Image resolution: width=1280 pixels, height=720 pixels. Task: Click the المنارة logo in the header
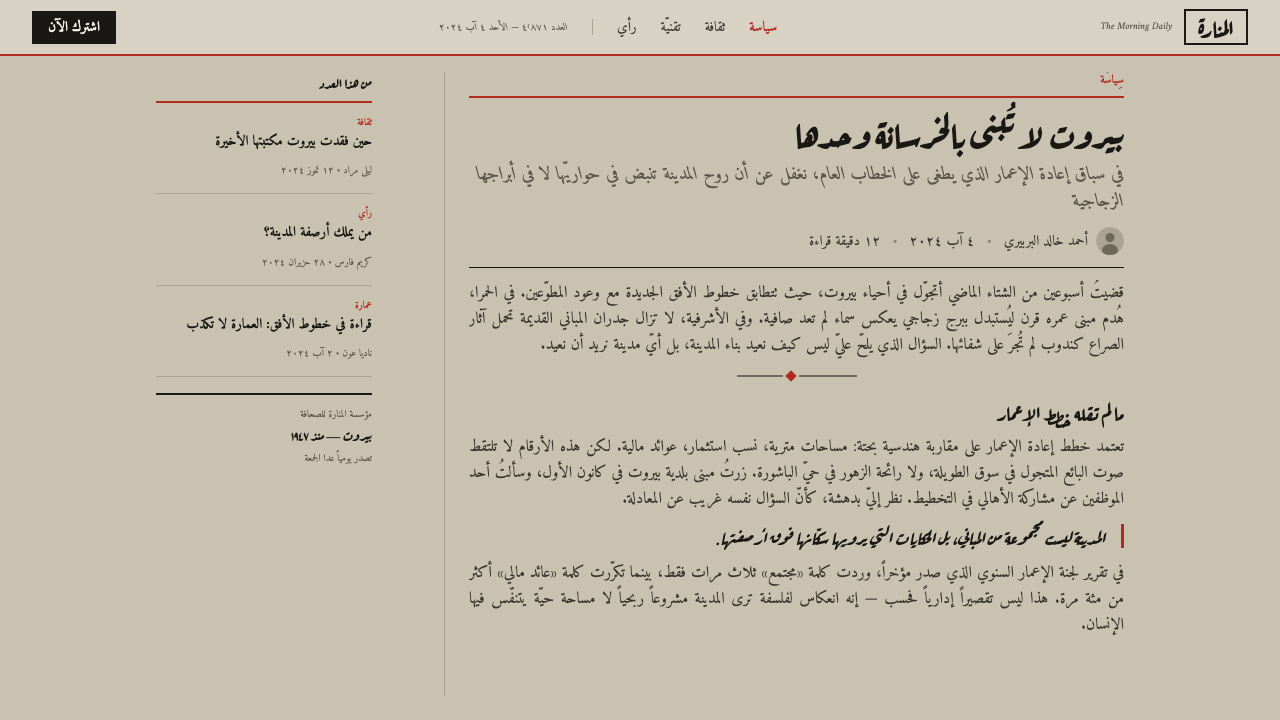point(1215,27)
